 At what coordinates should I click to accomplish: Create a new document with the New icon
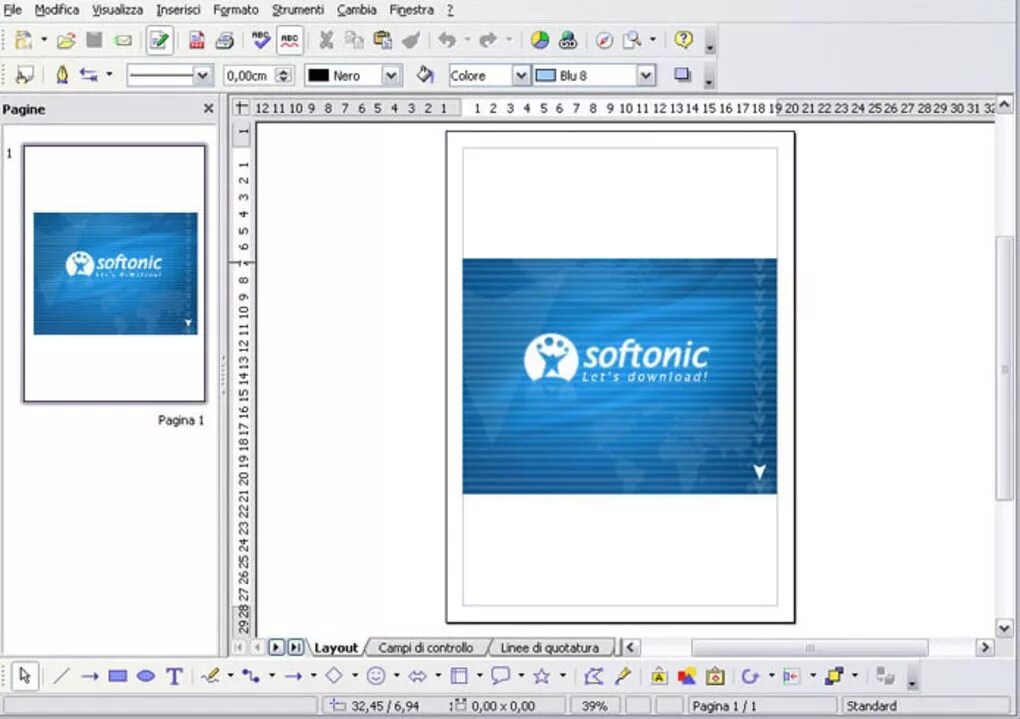tap(23, 40)
